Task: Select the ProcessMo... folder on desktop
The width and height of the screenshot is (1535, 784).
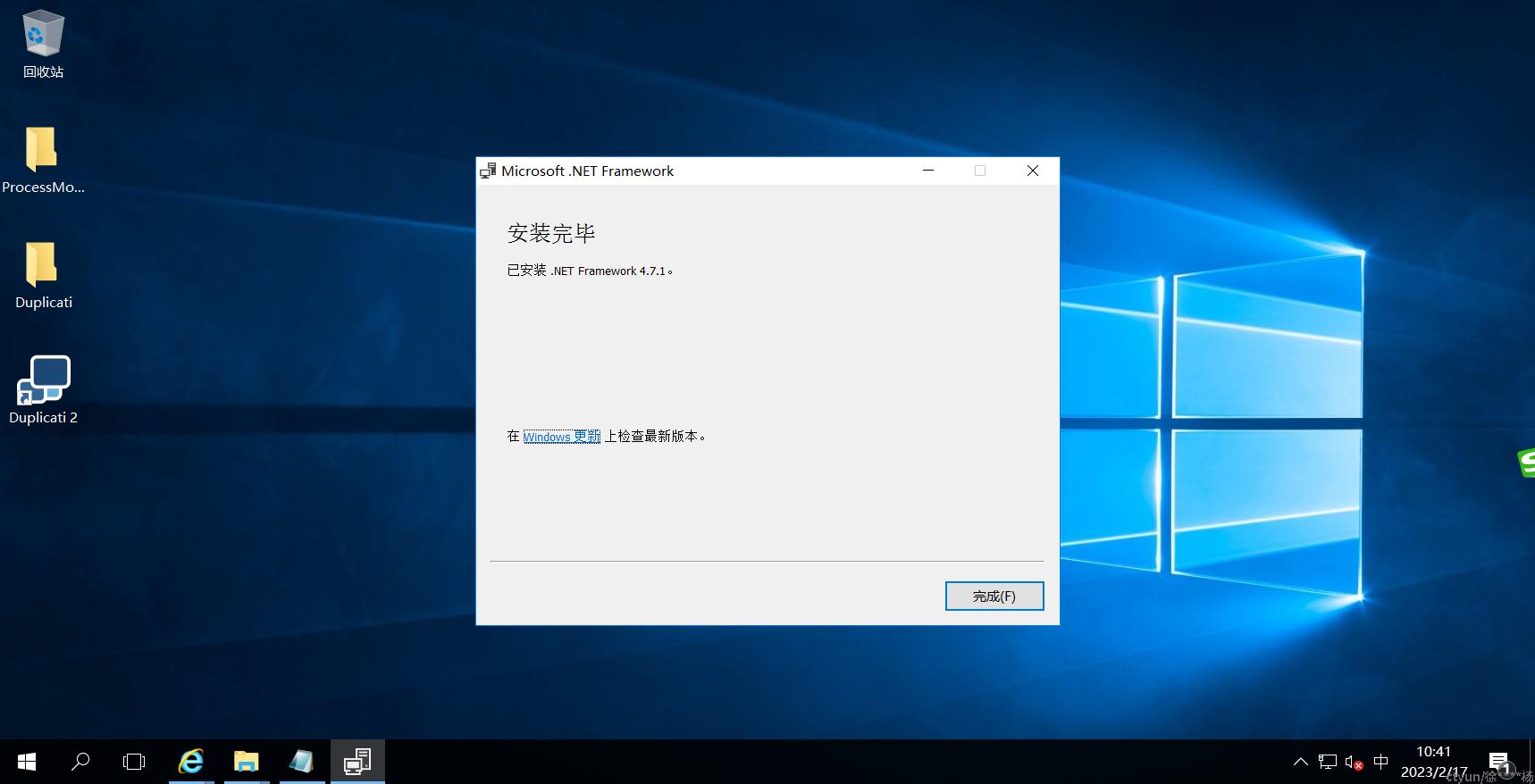Action: [43, 161]
